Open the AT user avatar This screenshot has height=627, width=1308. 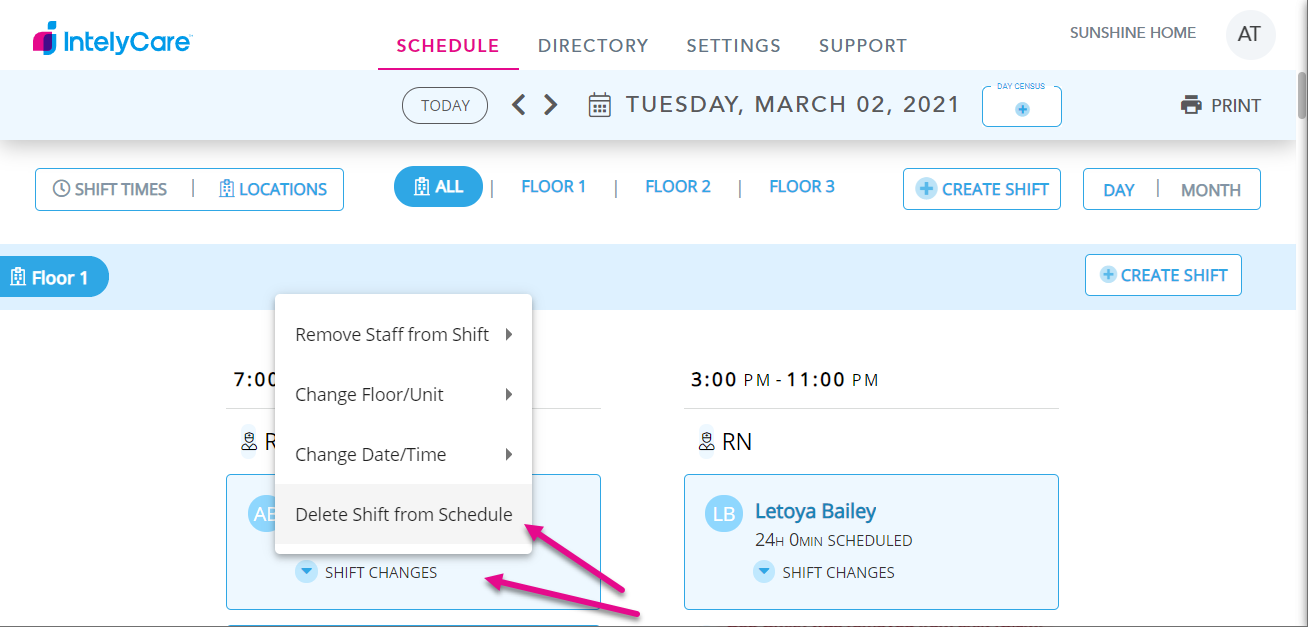coord(1250,35)
